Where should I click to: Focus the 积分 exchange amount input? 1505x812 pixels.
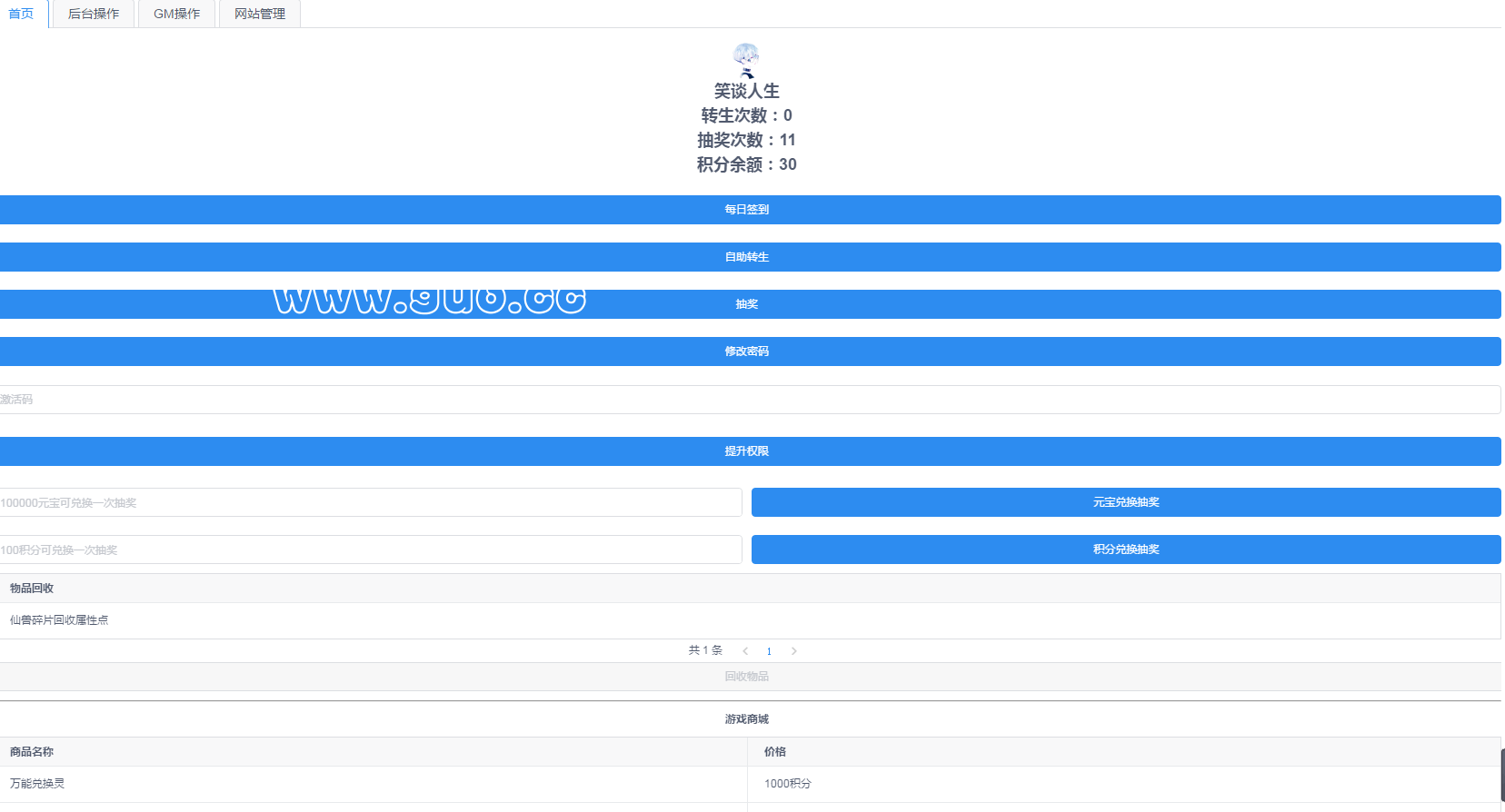(x=371, y=550)
